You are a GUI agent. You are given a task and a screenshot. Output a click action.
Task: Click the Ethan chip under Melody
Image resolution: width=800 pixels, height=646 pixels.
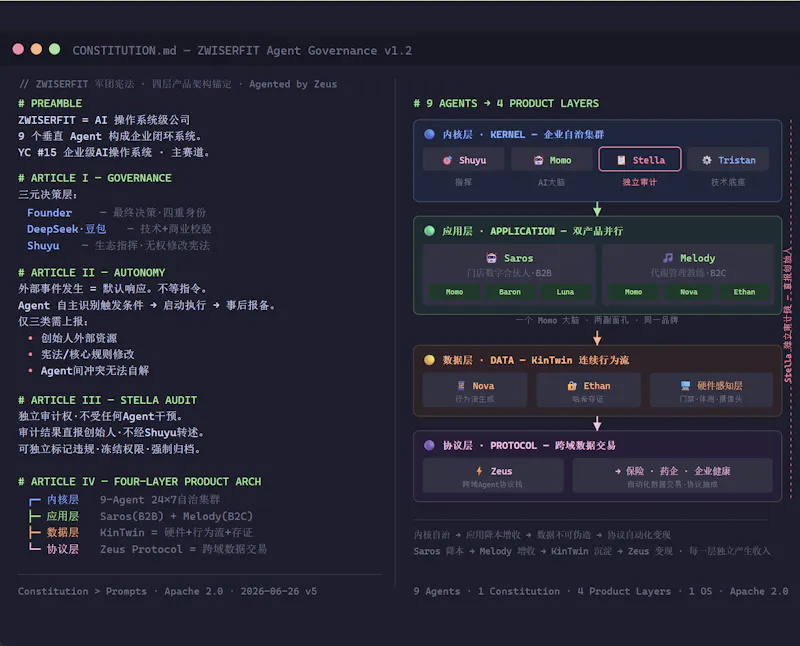(x=744, y=292)
